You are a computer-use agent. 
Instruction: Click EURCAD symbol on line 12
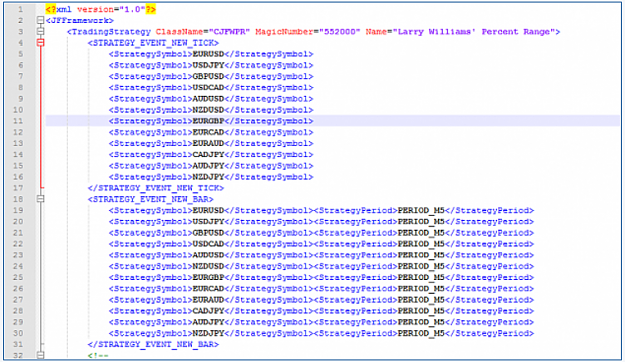coord(208,132)
